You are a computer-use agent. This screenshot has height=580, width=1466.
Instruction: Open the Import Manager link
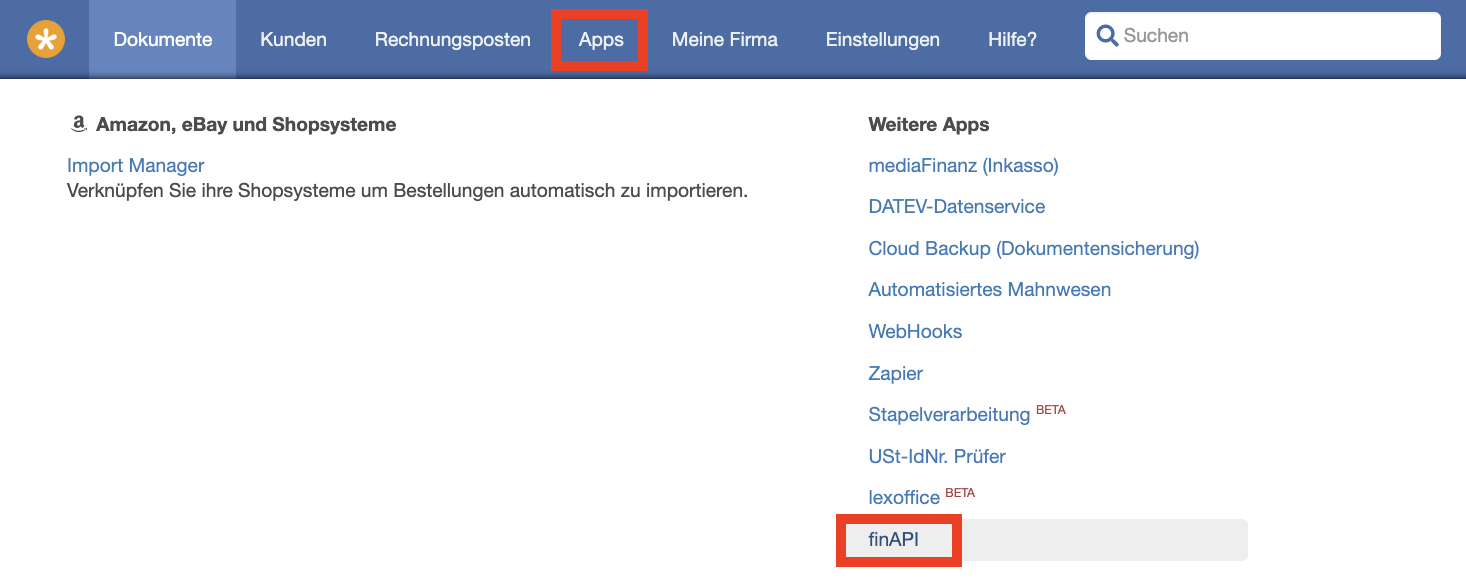pyautogui.click(x=136, y=165)
